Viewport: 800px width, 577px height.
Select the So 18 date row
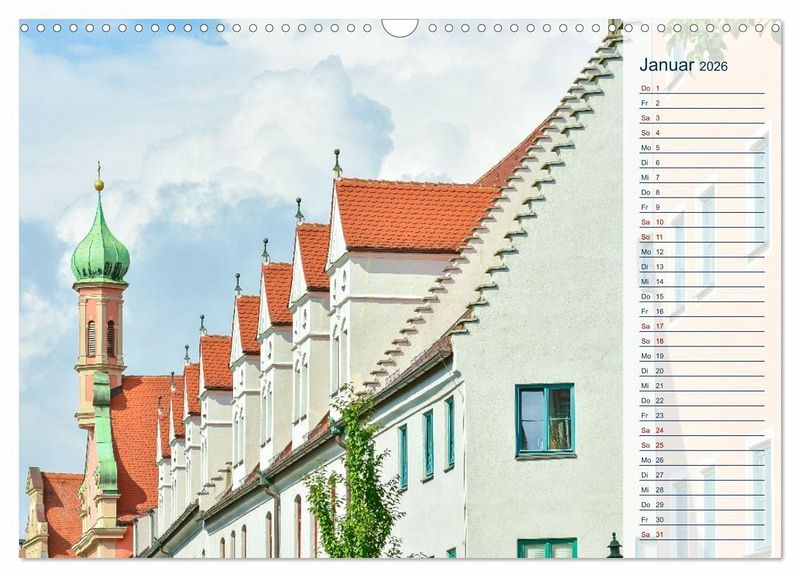(x=701, y=341)
